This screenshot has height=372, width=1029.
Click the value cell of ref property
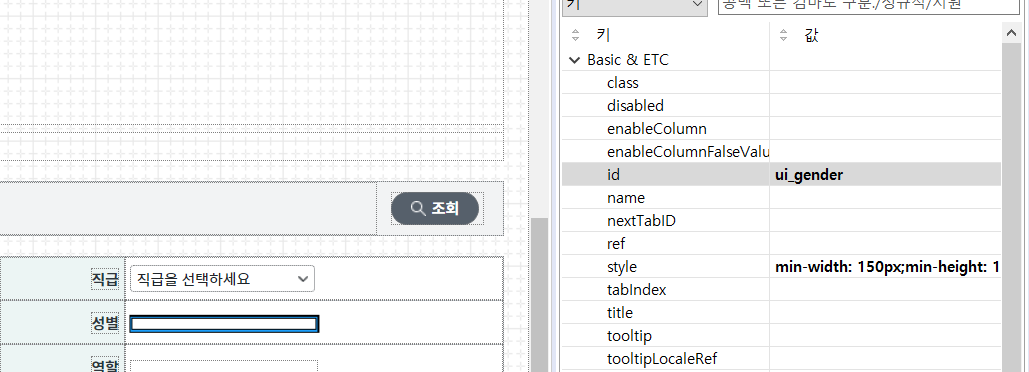pyautogui.click(x=885, y=243)
